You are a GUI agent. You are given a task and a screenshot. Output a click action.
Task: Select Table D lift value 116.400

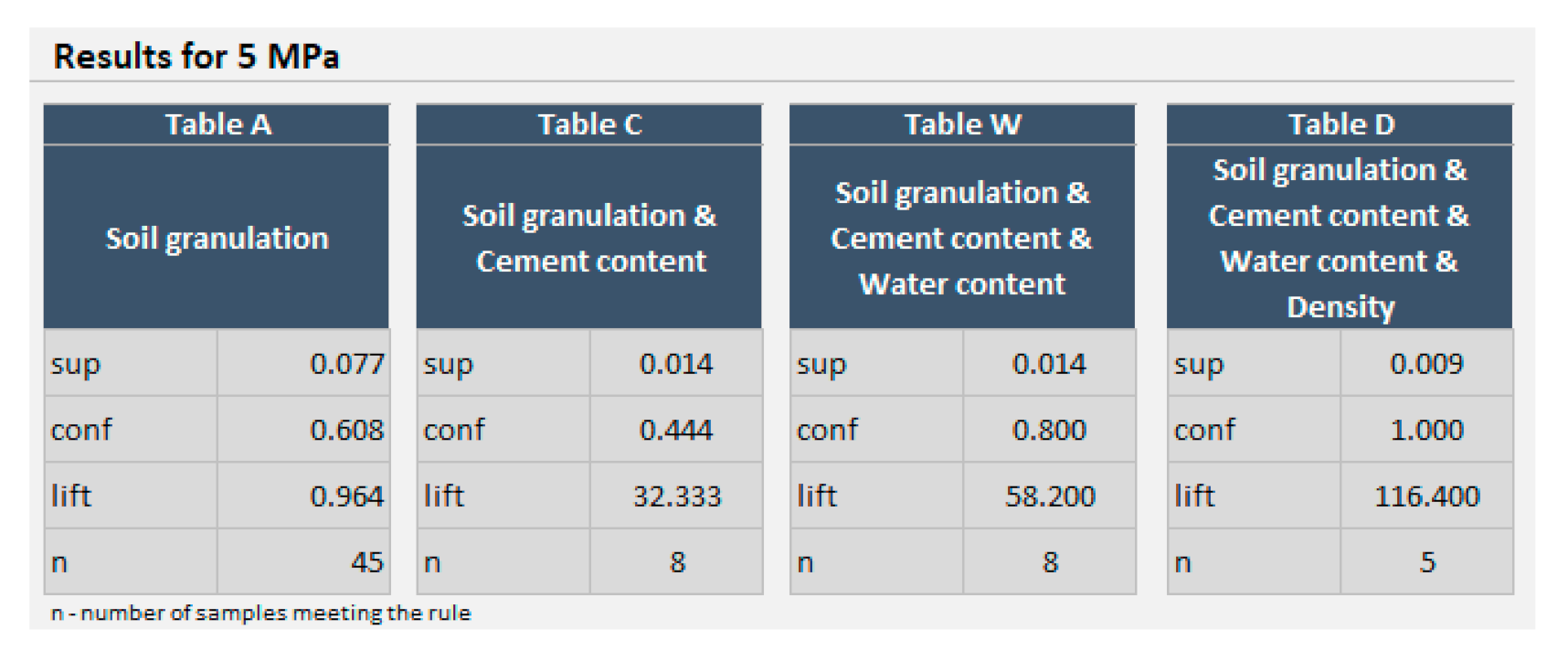(1426, 496)
